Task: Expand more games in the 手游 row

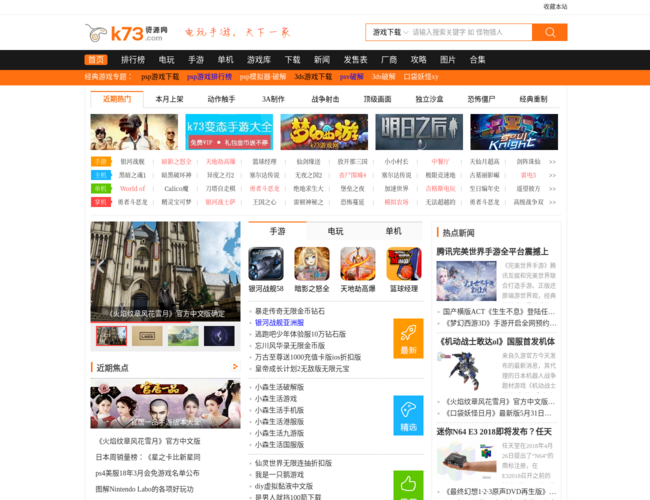Action: 552,162
